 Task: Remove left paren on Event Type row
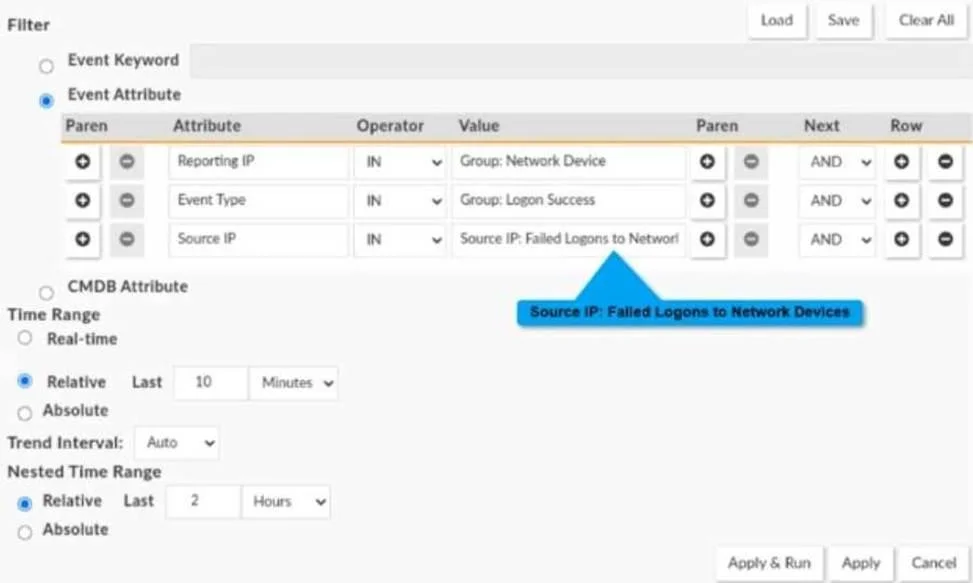coord(127,201)
